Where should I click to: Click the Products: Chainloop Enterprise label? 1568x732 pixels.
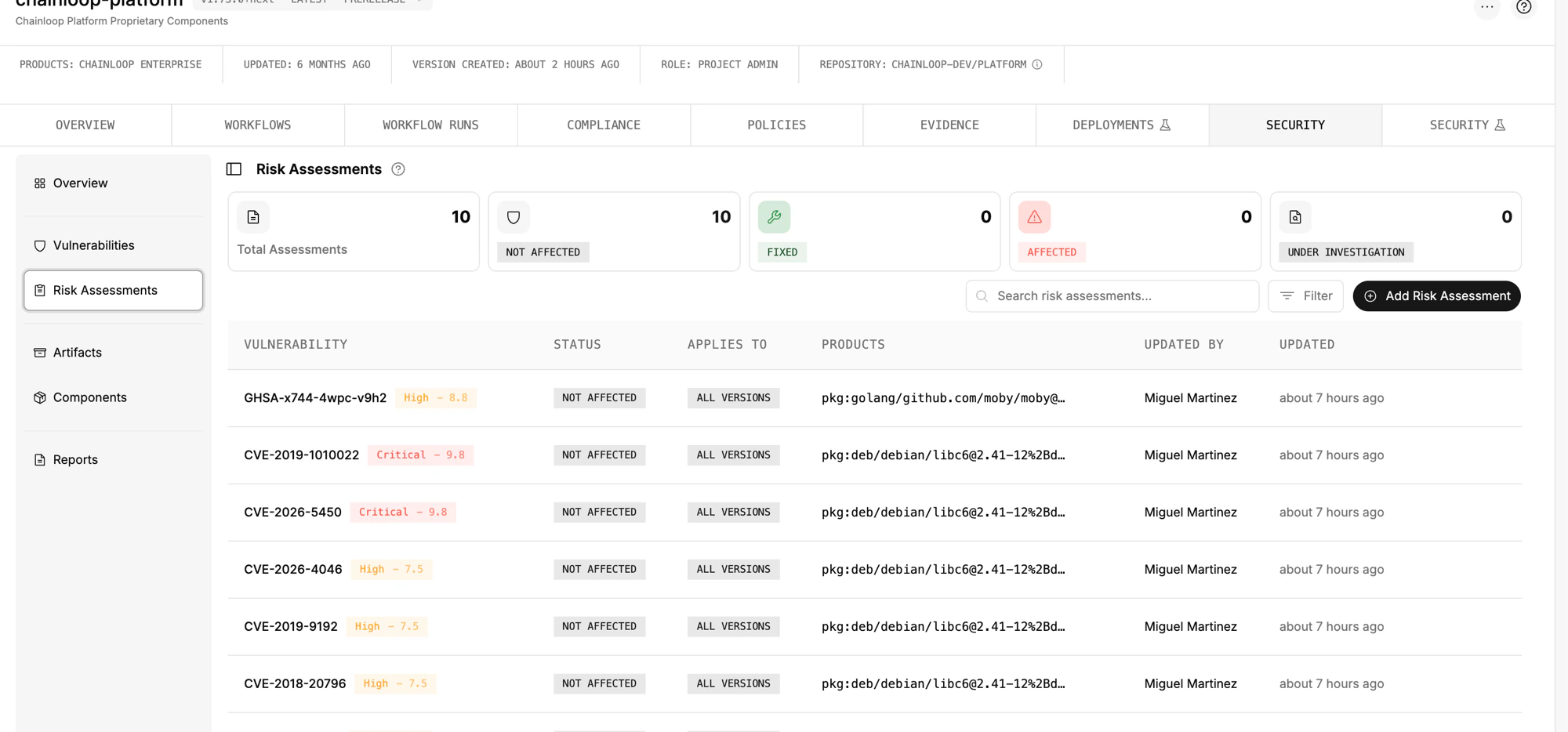pyautogui.click(x=111, y=64)
